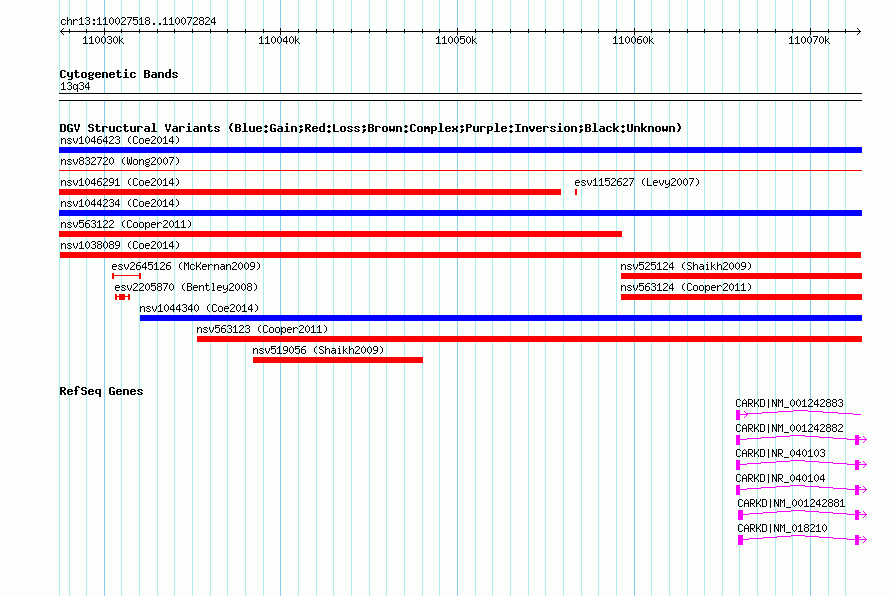Screen dimensions: 890x596
Task: Click the CARKD|NM_001242883 transcript glyph
Action: pyautogui.click(x=799, y=414)
